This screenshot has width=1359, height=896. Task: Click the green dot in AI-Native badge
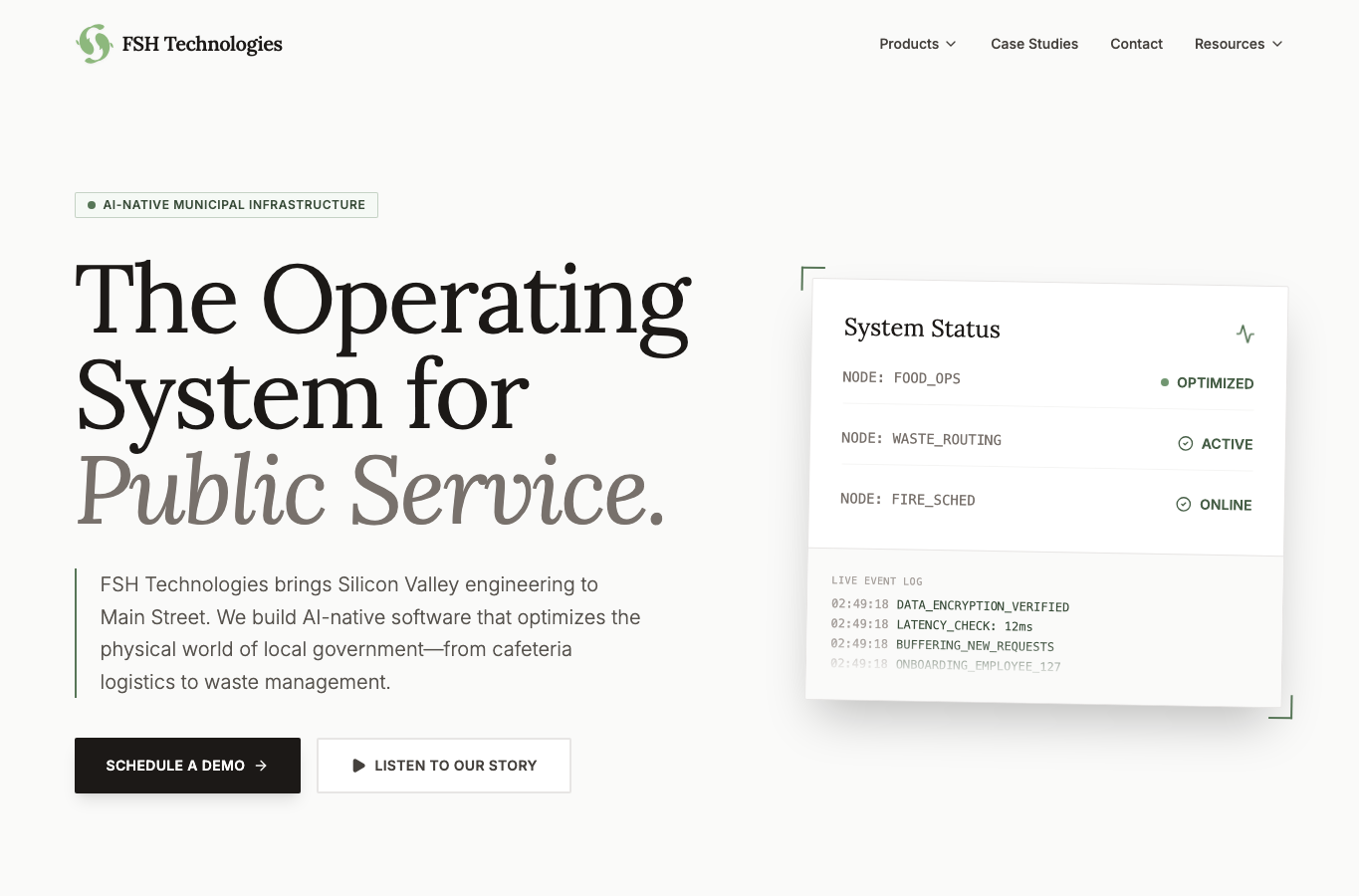pyautogui.click(x=92, y=205)
